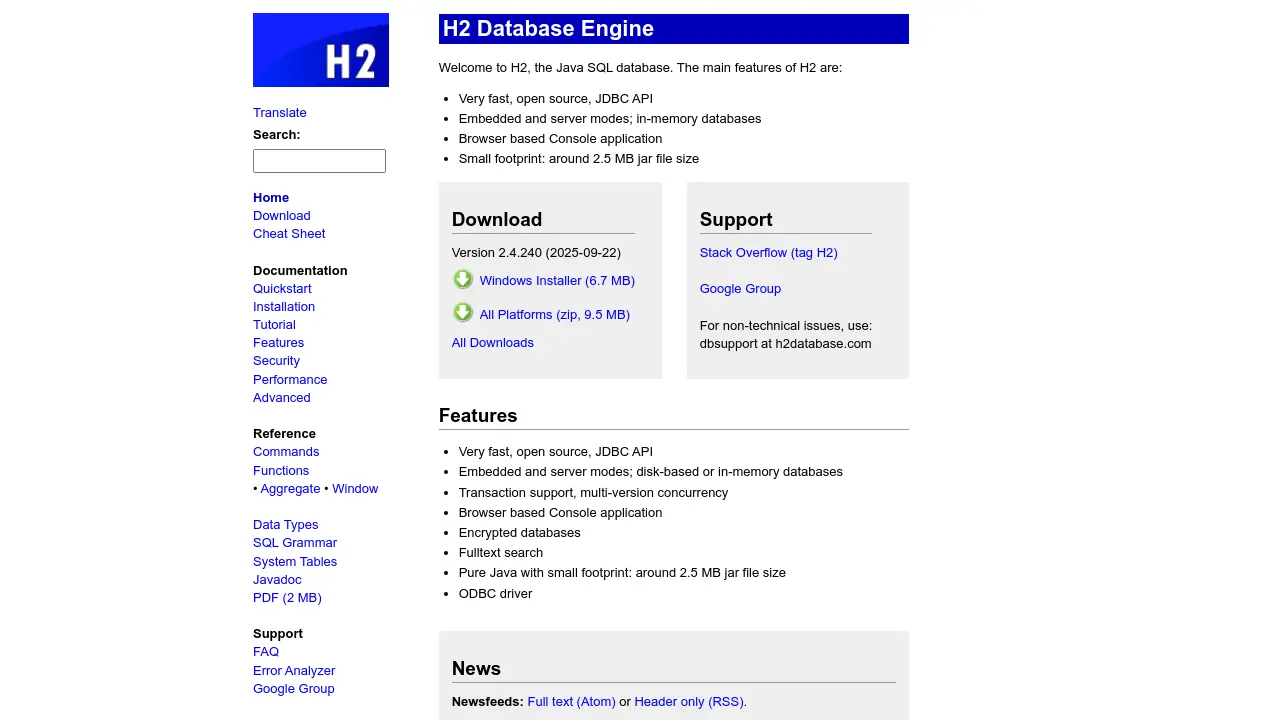Open Google Group link in Support box
Viewport: 1280px width, 720px height.
pos(740,289)
